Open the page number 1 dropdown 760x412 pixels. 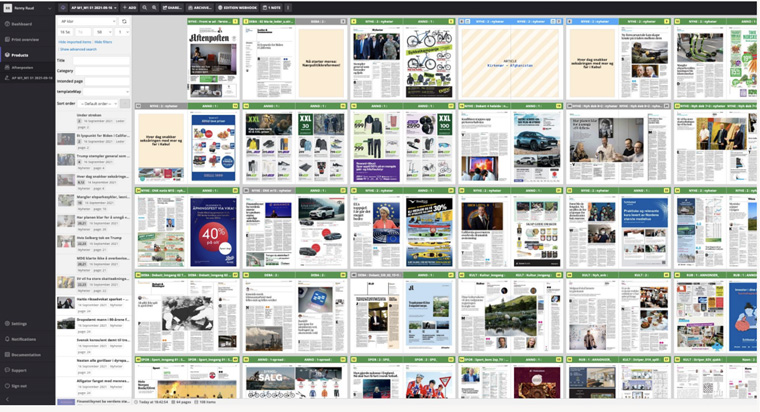tap(123, 32)
